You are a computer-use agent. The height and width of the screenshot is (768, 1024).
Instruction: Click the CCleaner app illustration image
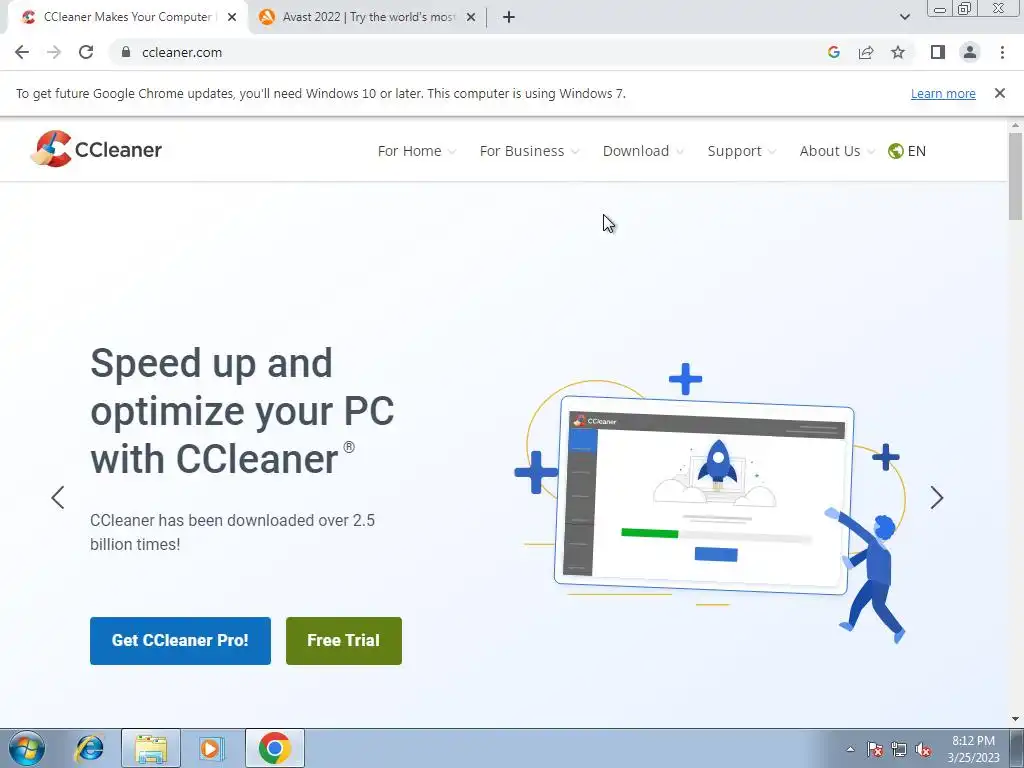(x=710, y=503)
